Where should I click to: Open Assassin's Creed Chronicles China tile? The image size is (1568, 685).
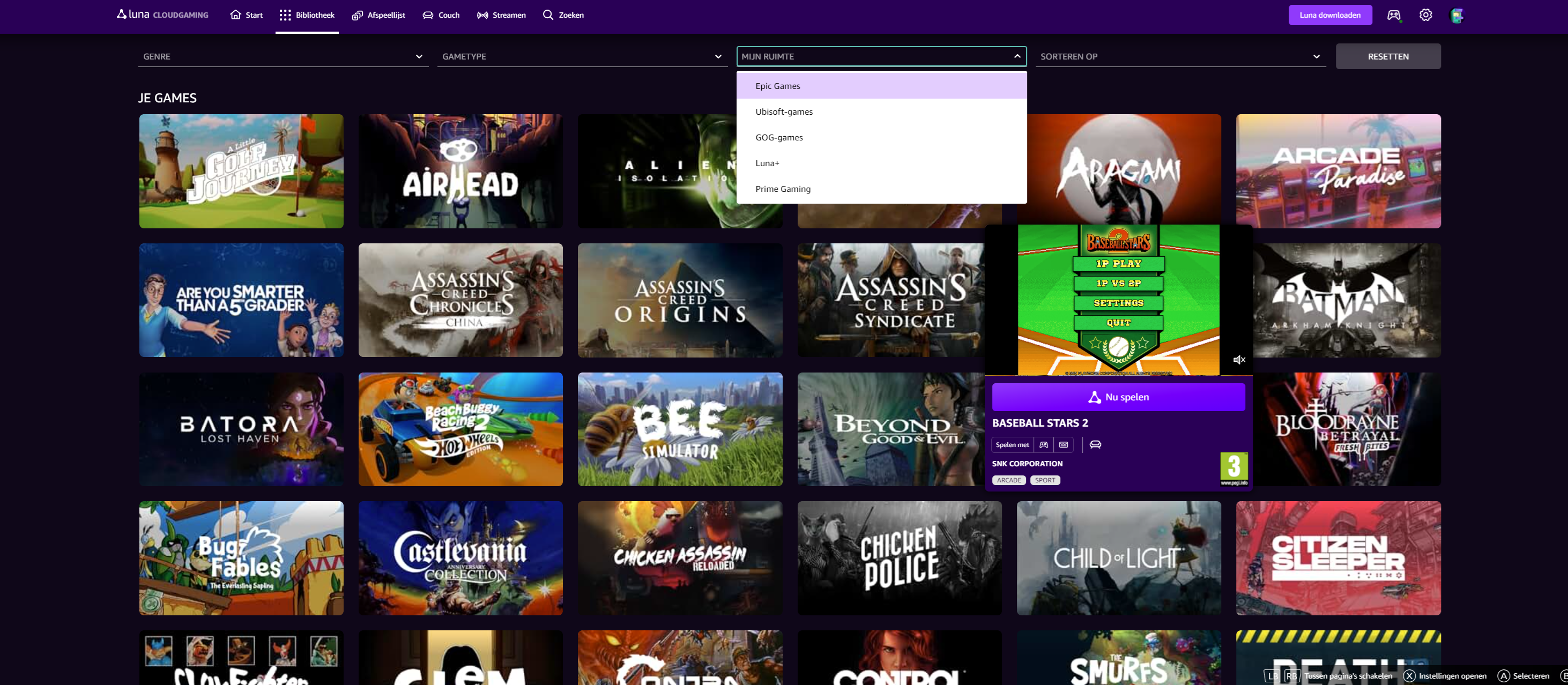coord(460,300)
